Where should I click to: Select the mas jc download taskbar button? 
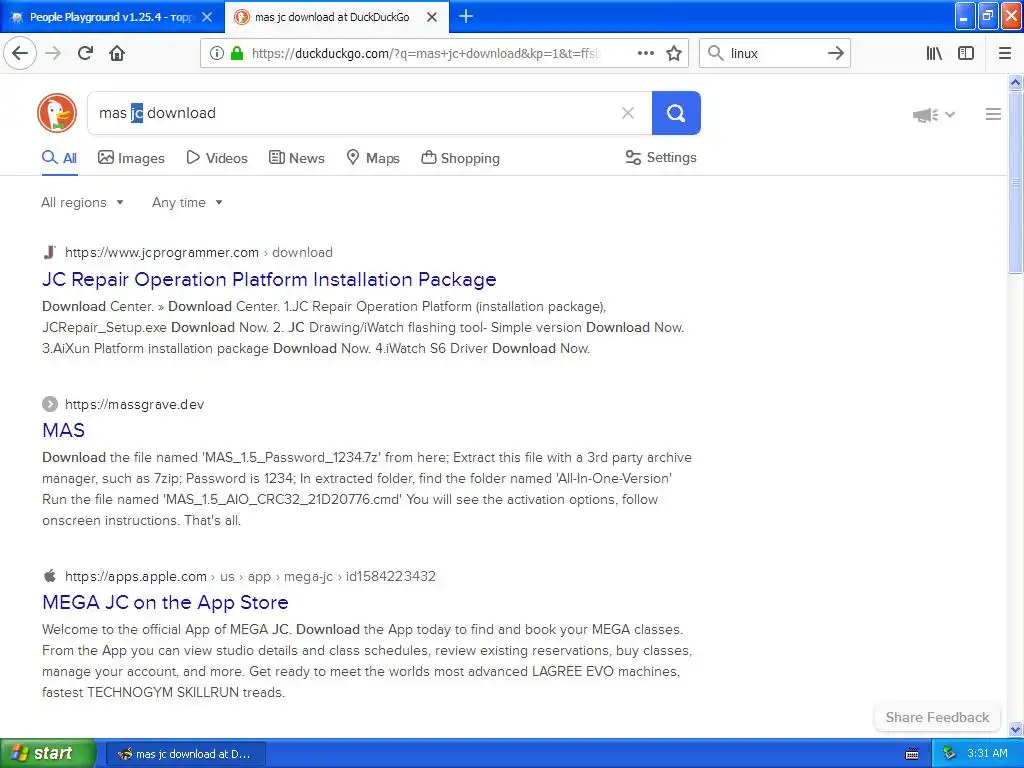pos(185,754)
